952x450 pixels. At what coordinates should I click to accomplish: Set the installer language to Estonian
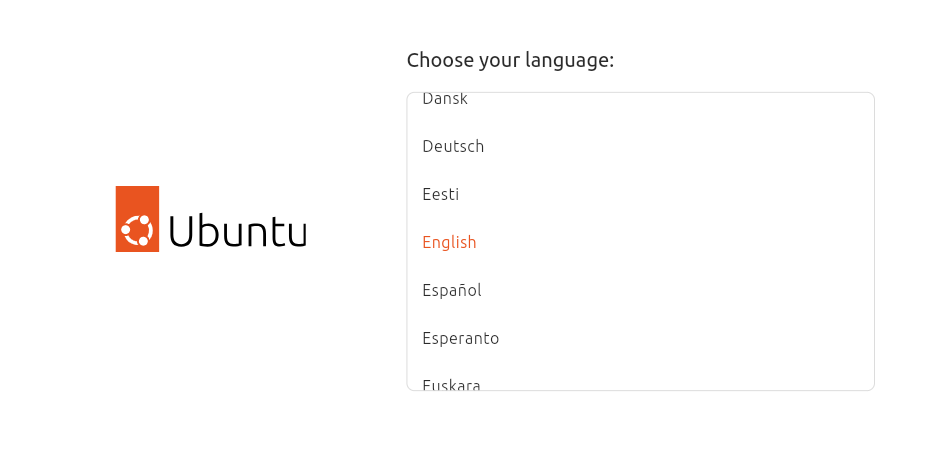tap(440, 194)
